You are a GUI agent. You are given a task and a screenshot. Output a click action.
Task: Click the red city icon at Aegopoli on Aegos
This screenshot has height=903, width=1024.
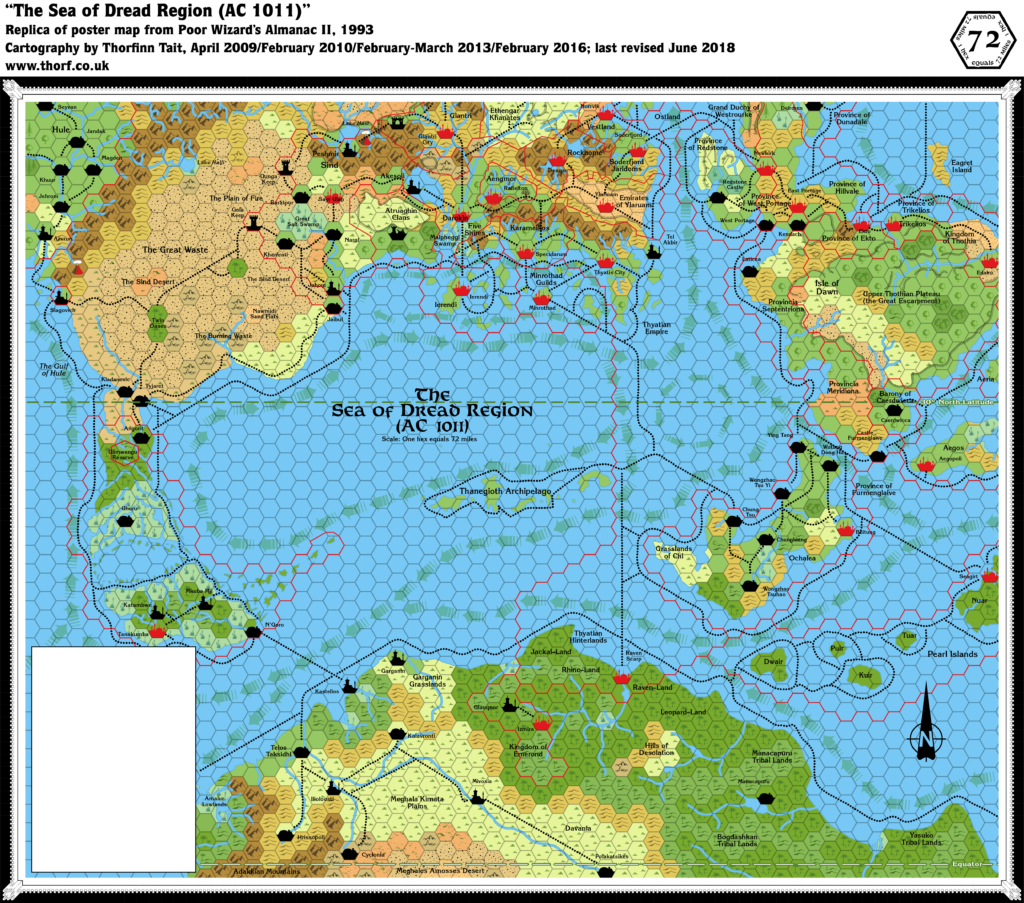pos(925,465)
